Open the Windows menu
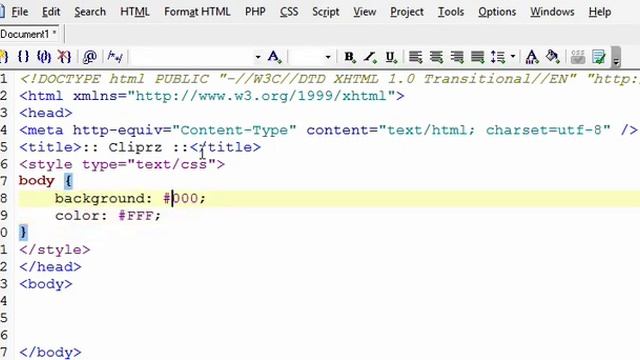 point(552,12)
